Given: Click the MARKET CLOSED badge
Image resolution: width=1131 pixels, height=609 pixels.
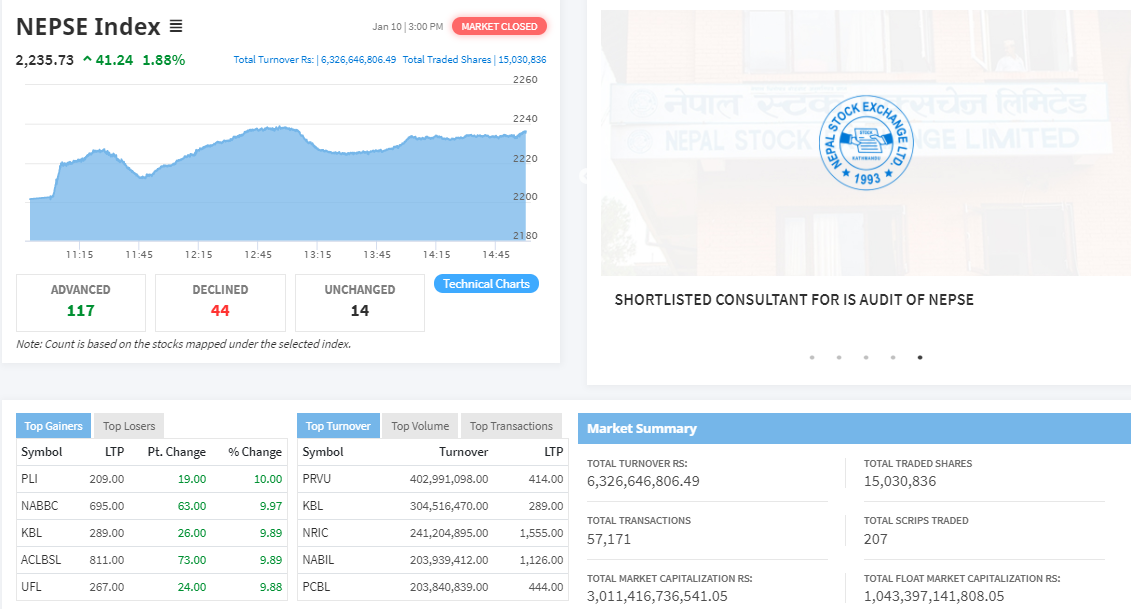Looking at the screenshot, I should tap(499, 27).
